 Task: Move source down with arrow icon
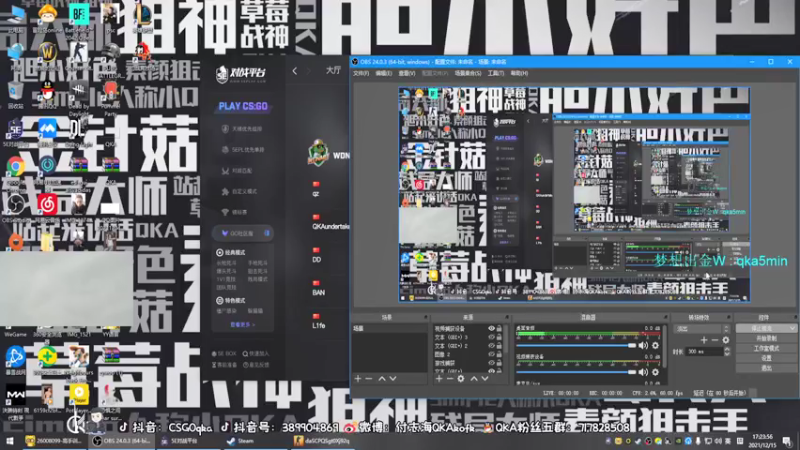(x=485, y=379)
